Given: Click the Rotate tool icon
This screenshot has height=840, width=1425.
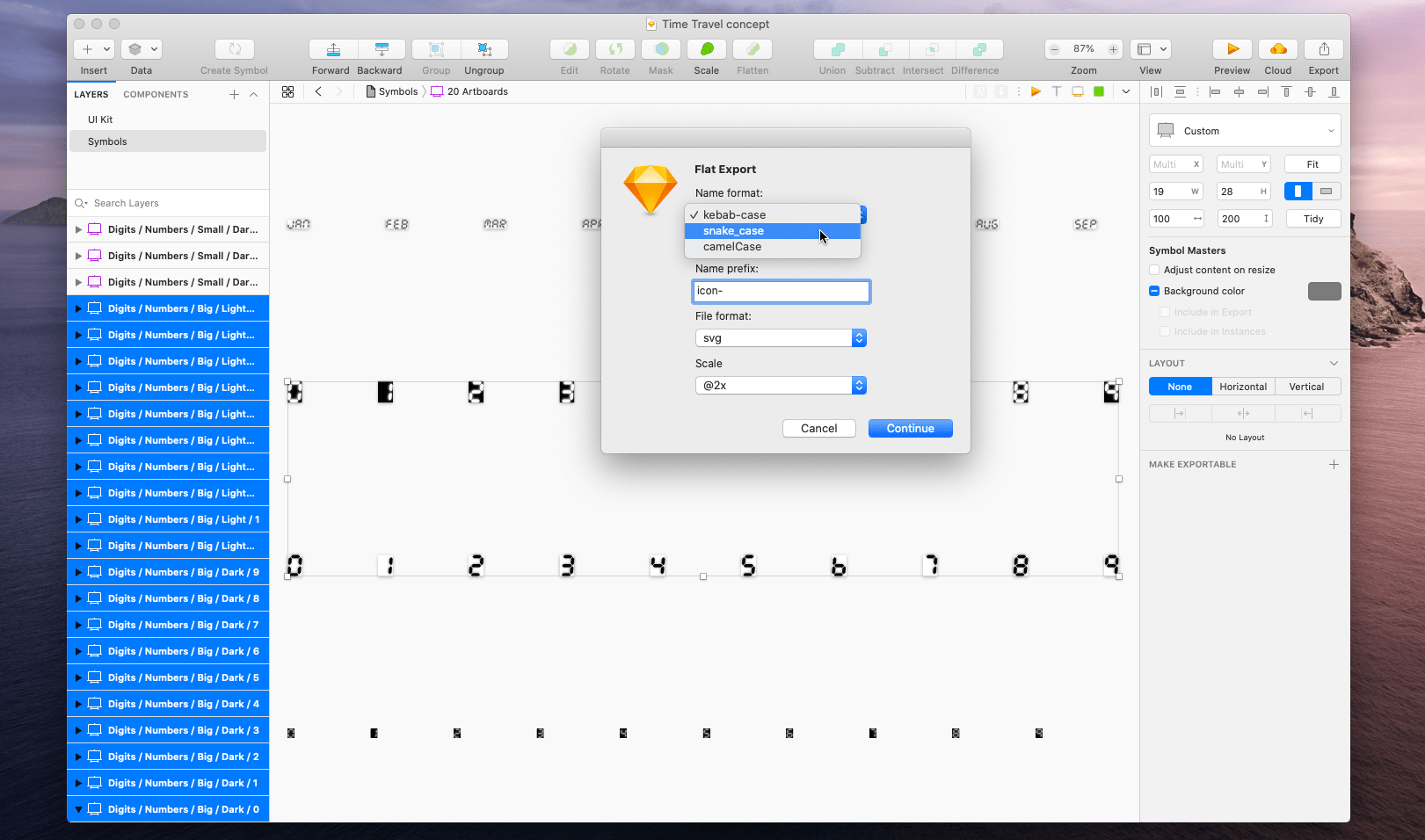Looking at the screenshot, I should click(614, 49).
